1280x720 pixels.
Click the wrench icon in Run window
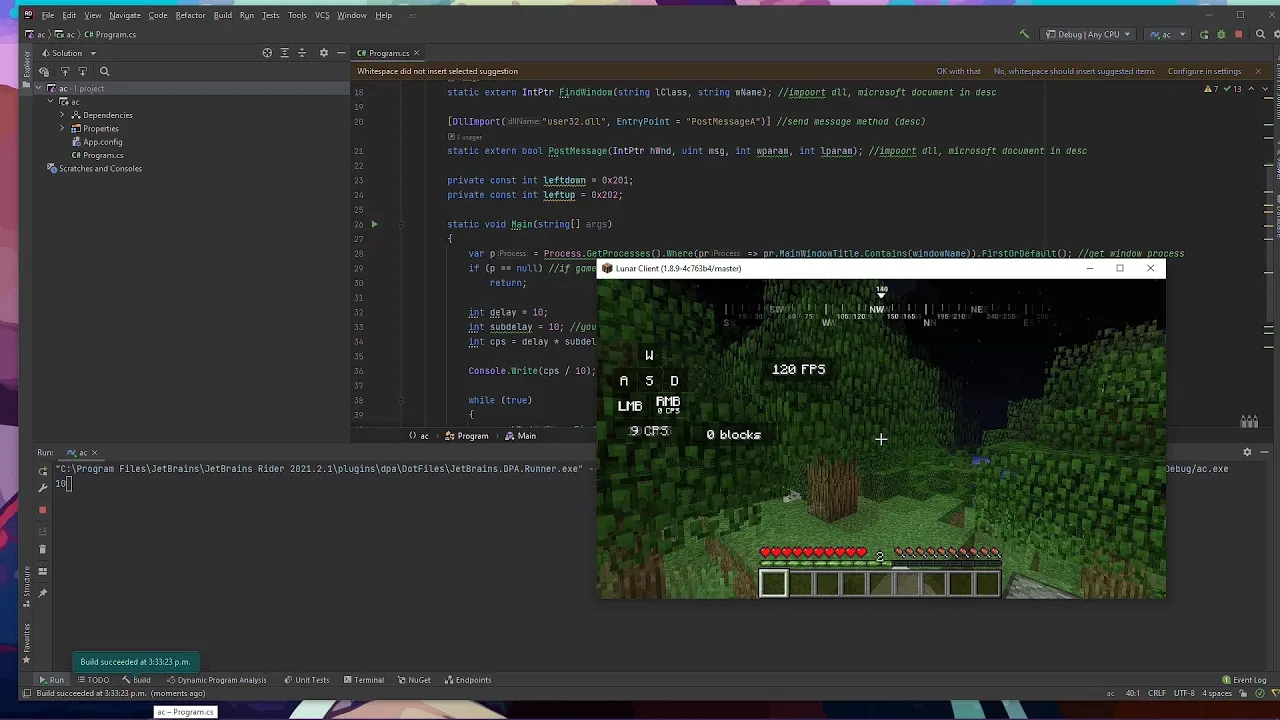pos(42,488)
